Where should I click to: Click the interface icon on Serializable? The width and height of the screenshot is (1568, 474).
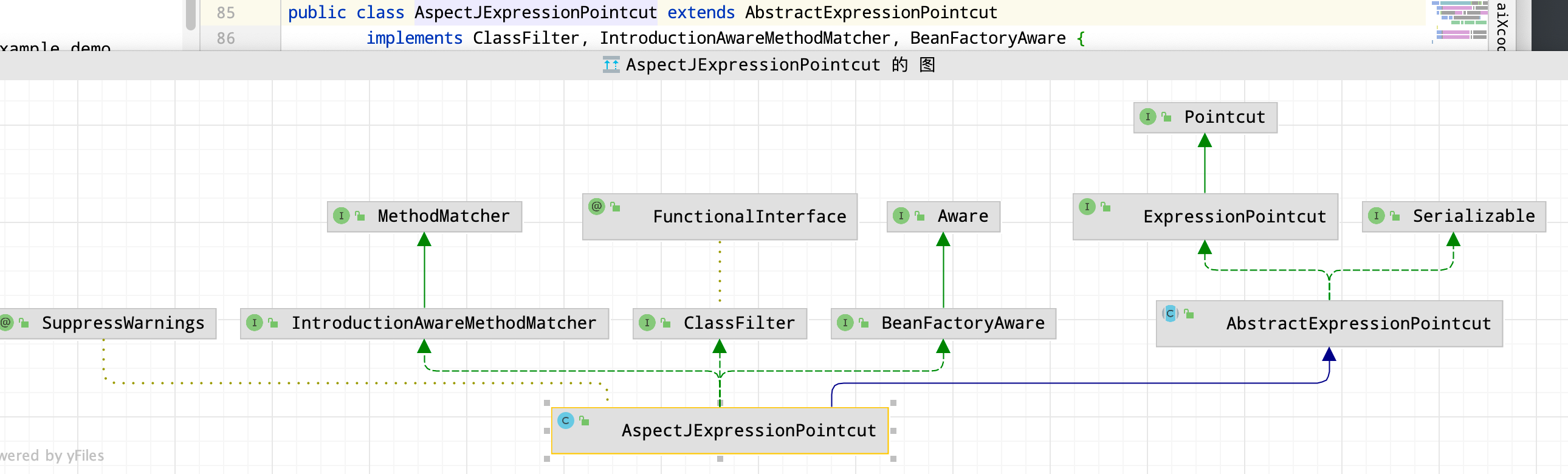pos(1377,216)
